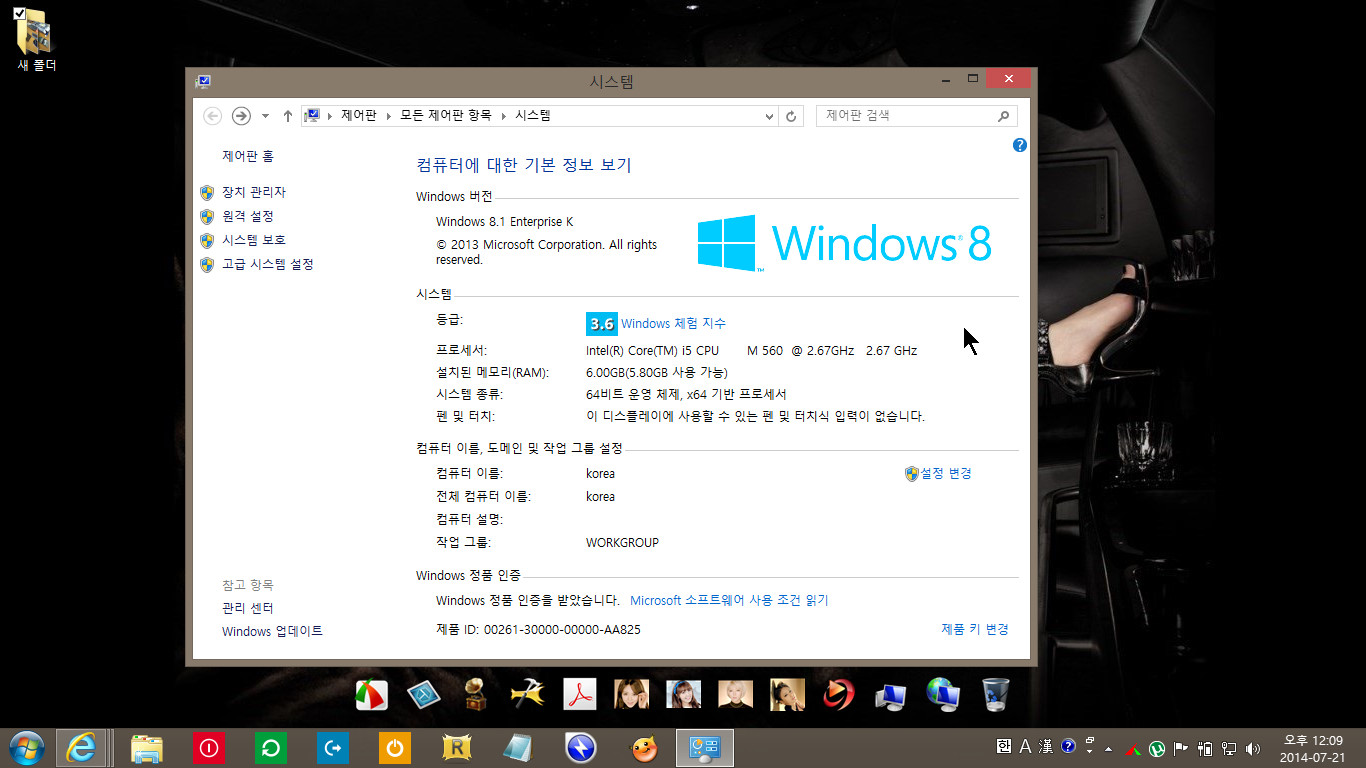This screenshot has height=768, width=1366.
Task: Open 원격 설정 link
Action: tap(247, 216)
